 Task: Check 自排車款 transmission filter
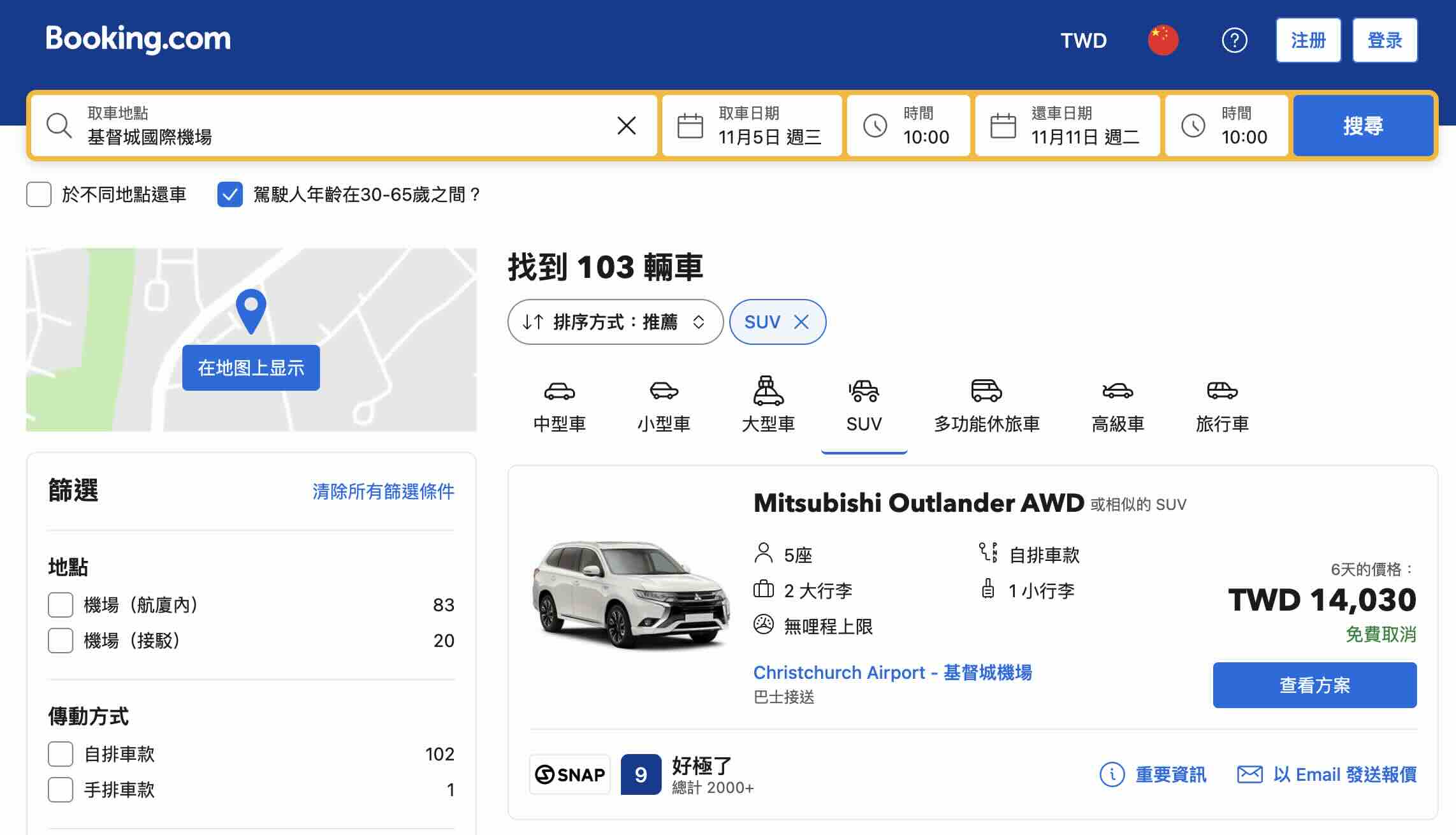tap(61, 754)
